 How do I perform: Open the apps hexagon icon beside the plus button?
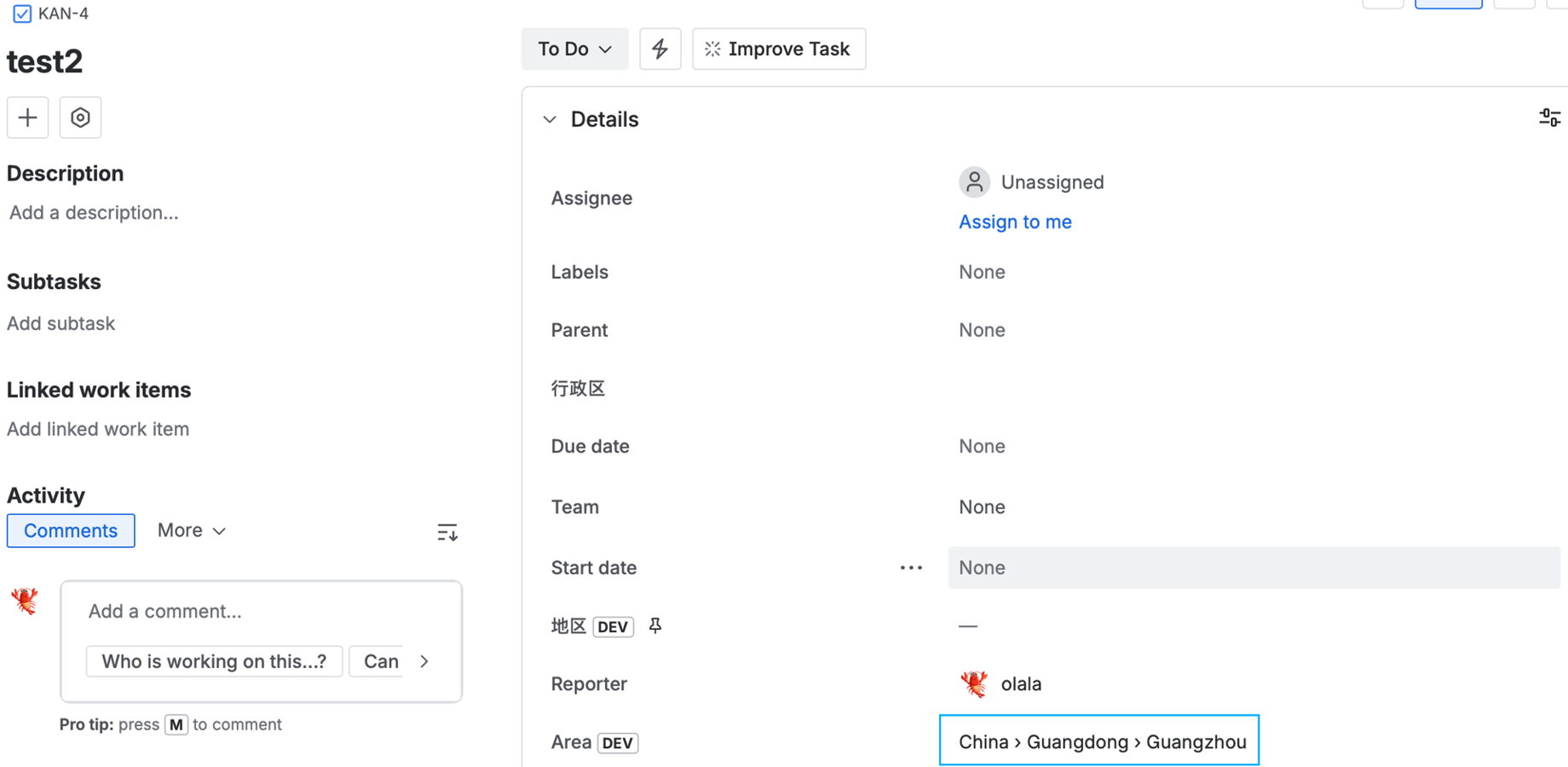[80, 118]
